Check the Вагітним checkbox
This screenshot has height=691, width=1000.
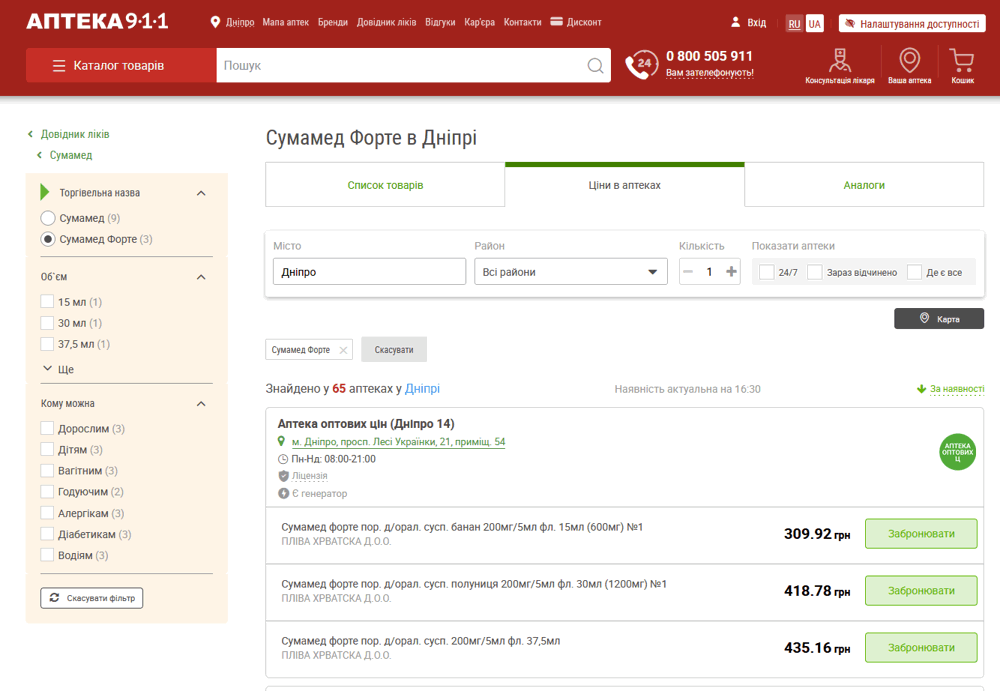(47, 470)
